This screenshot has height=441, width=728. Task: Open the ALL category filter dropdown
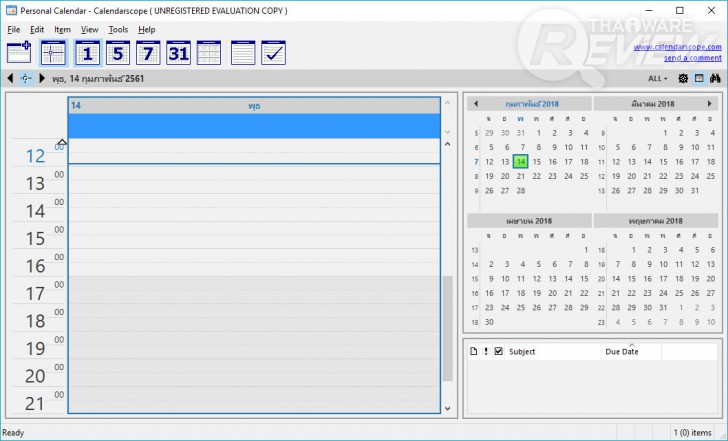(x=657, y=78)
